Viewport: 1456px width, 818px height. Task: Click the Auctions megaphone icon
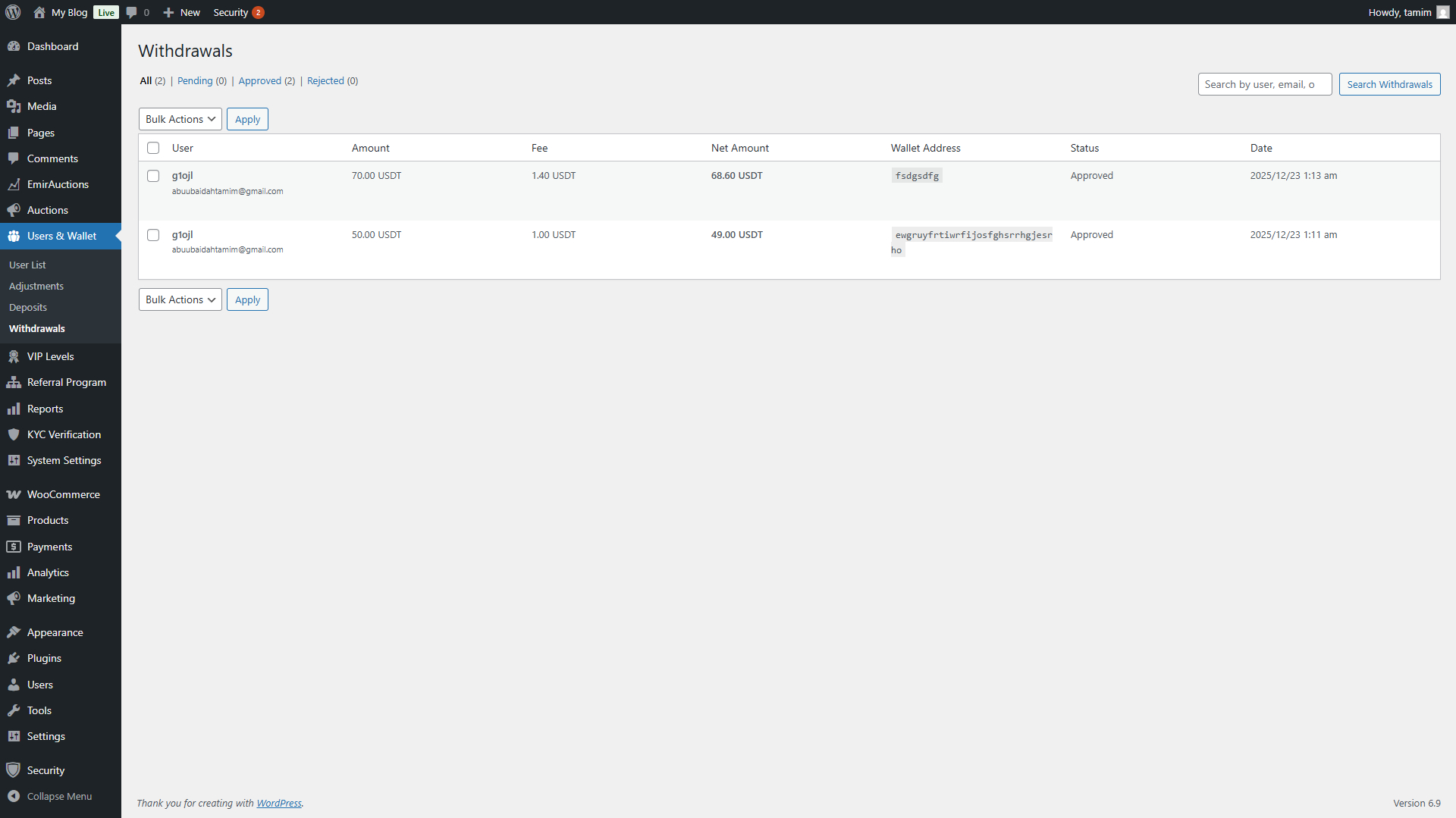point(14,210)
